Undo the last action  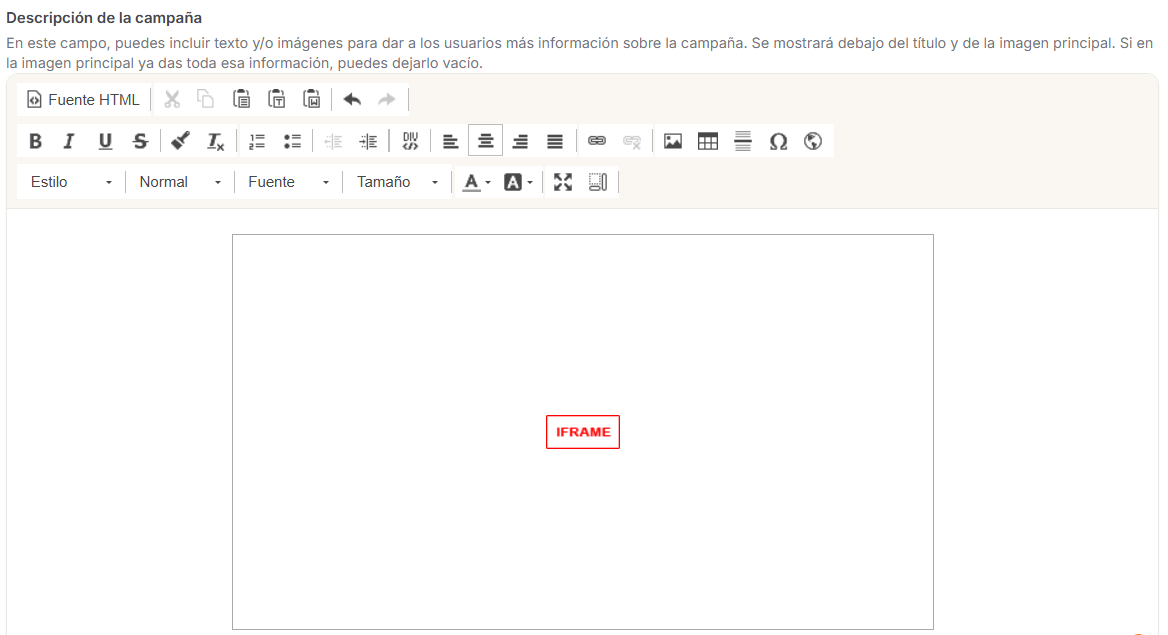click(x=352, y=100)
